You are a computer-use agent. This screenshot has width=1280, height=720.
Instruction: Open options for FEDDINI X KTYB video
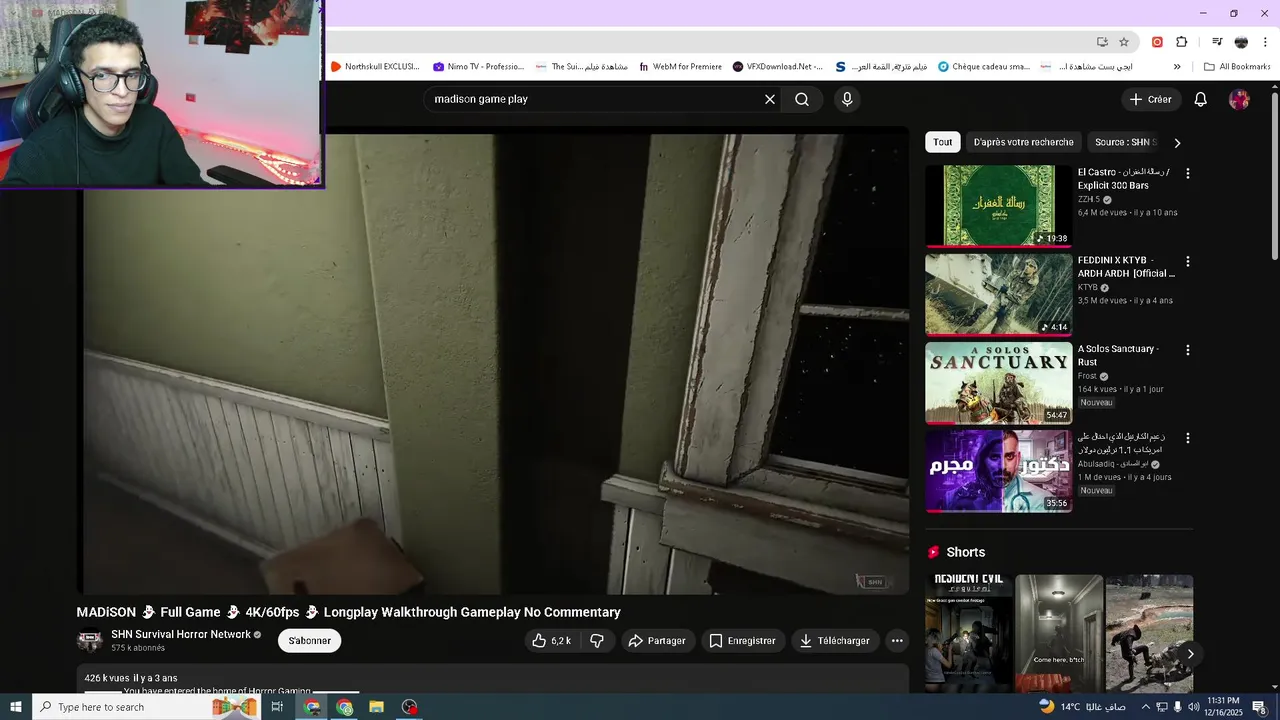pyautogui.click(x=1188, y=261)
